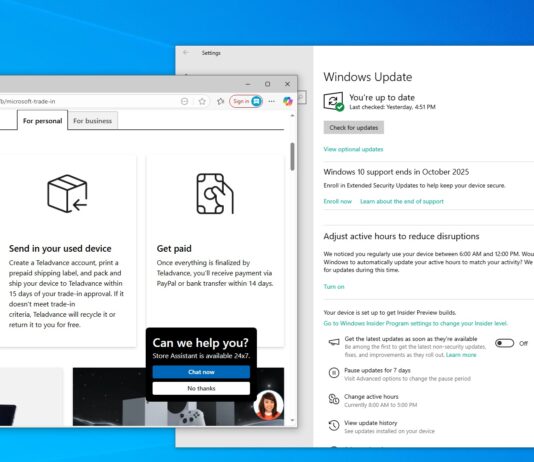The height and width of the screenshot is (462, 534).
Task: Click the Windows Update status sync icon
Action: pos(333,101)
